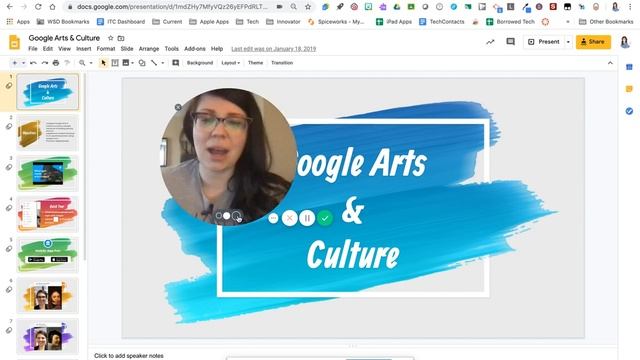Screen dimensions: 640x360
Task: Select slide 1 thumbnail
Action: 48,91
